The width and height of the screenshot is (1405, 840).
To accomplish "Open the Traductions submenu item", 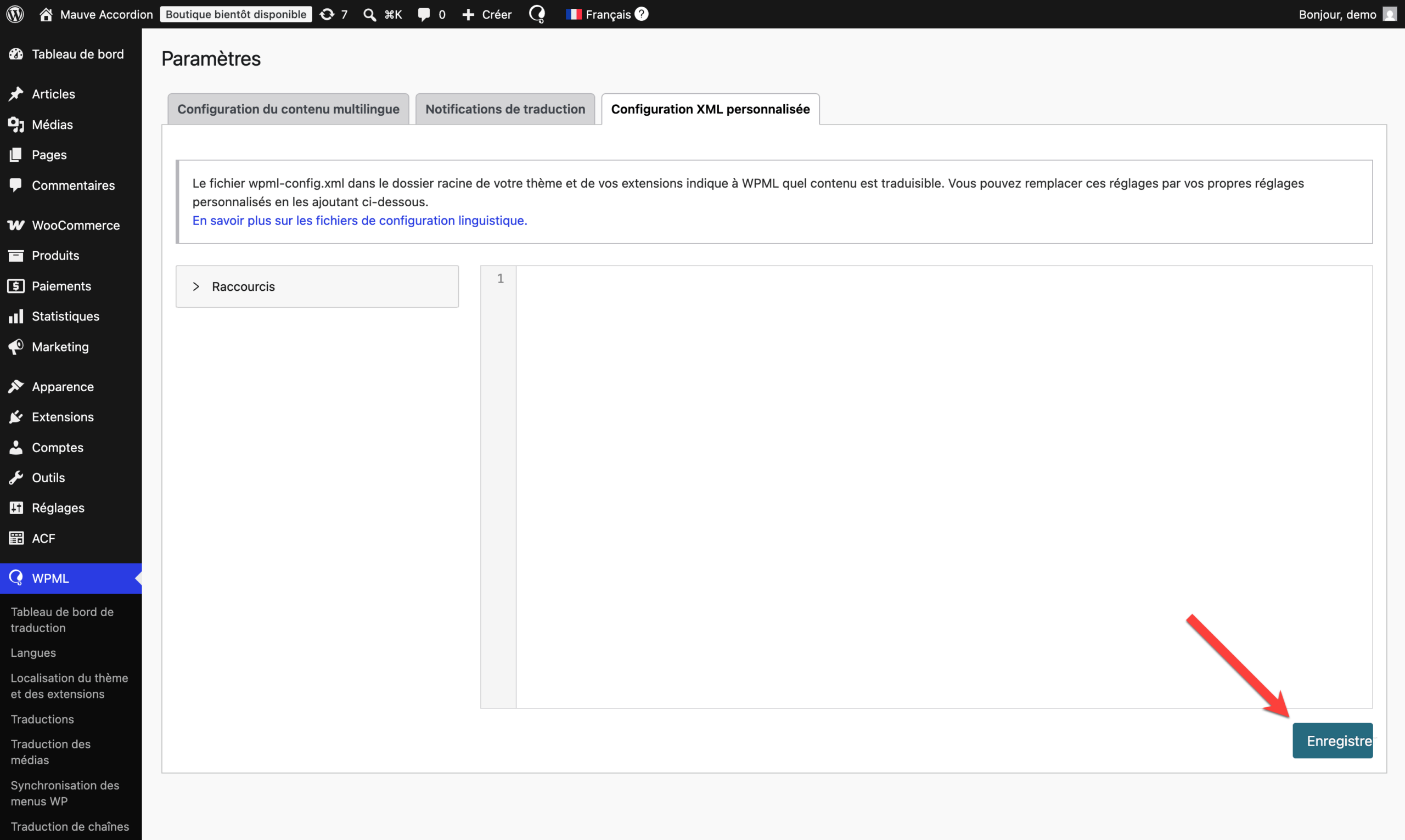I will pyautogui.click(x=42, y=719).
